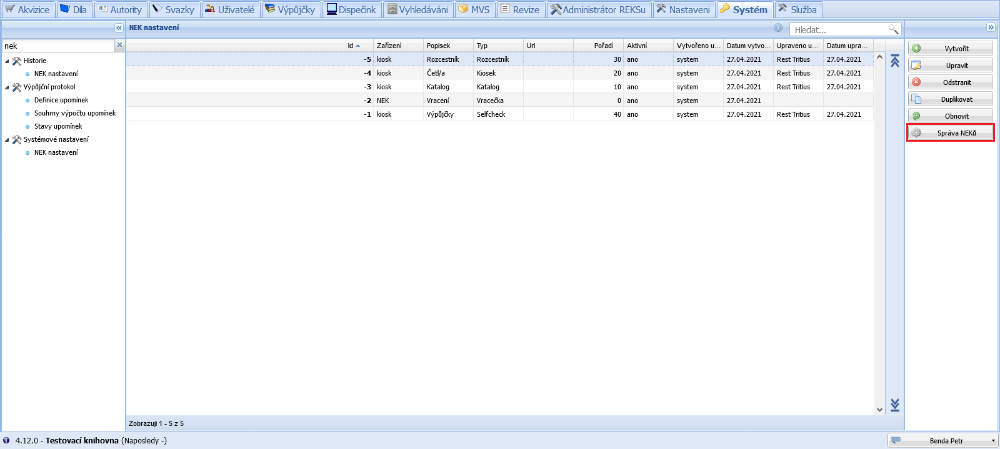This screenshot has width=1000, height=449.
Task: Jump to top with double up arrows
Action: 895,60
